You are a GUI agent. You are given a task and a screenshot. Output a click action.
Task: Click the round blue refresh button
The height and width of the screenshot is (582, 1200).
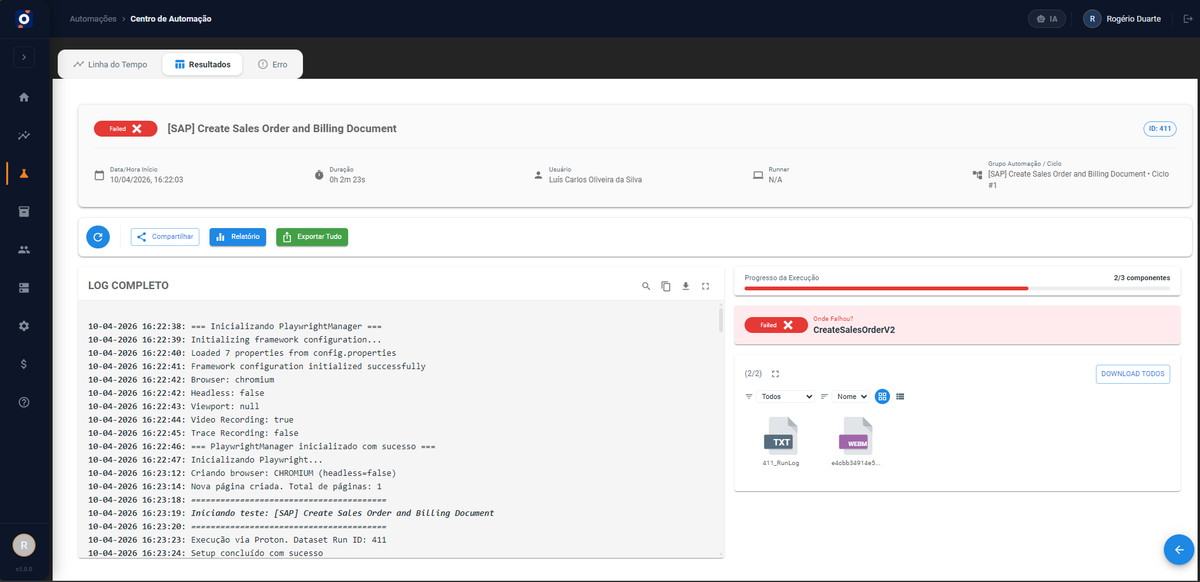click(x=98, y=237)
